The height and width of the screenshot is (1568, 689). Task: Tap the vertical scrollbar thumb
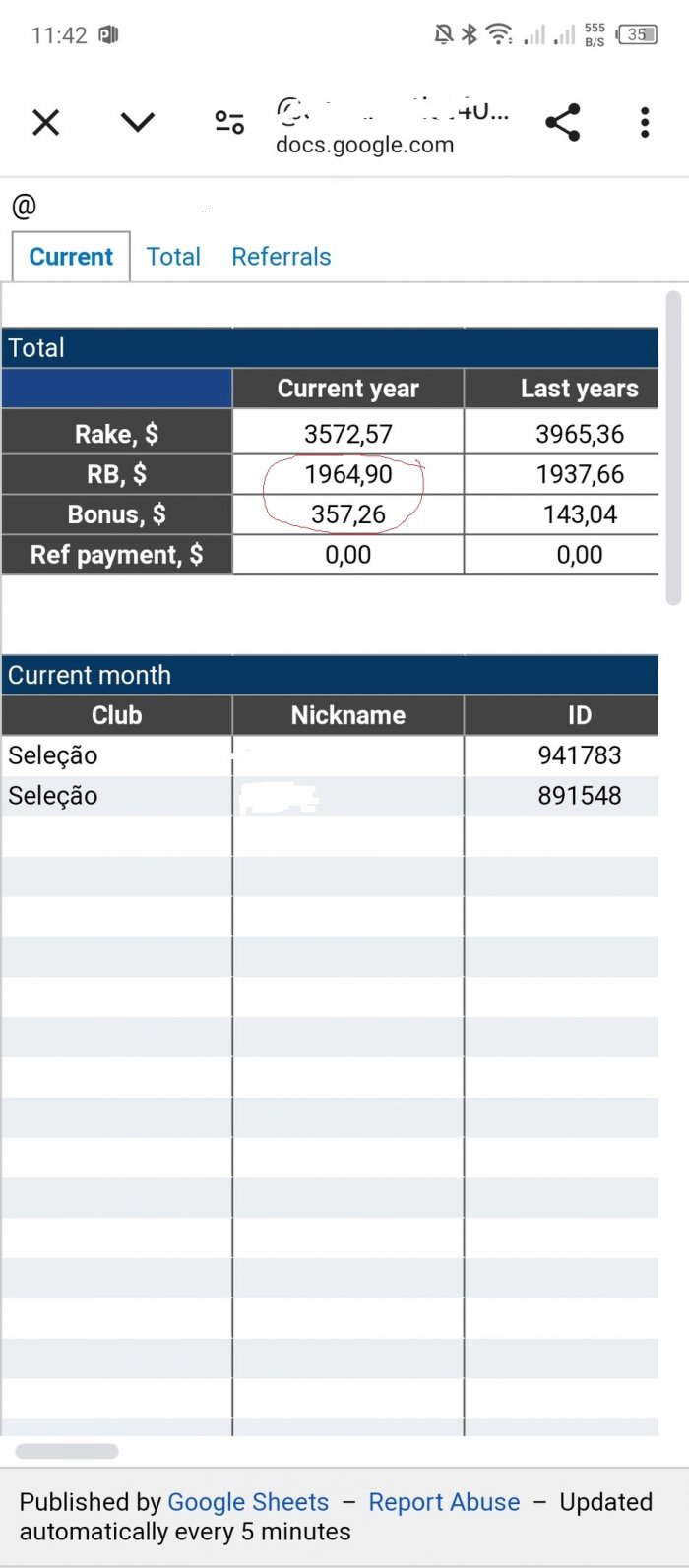(x=673, y=448)
